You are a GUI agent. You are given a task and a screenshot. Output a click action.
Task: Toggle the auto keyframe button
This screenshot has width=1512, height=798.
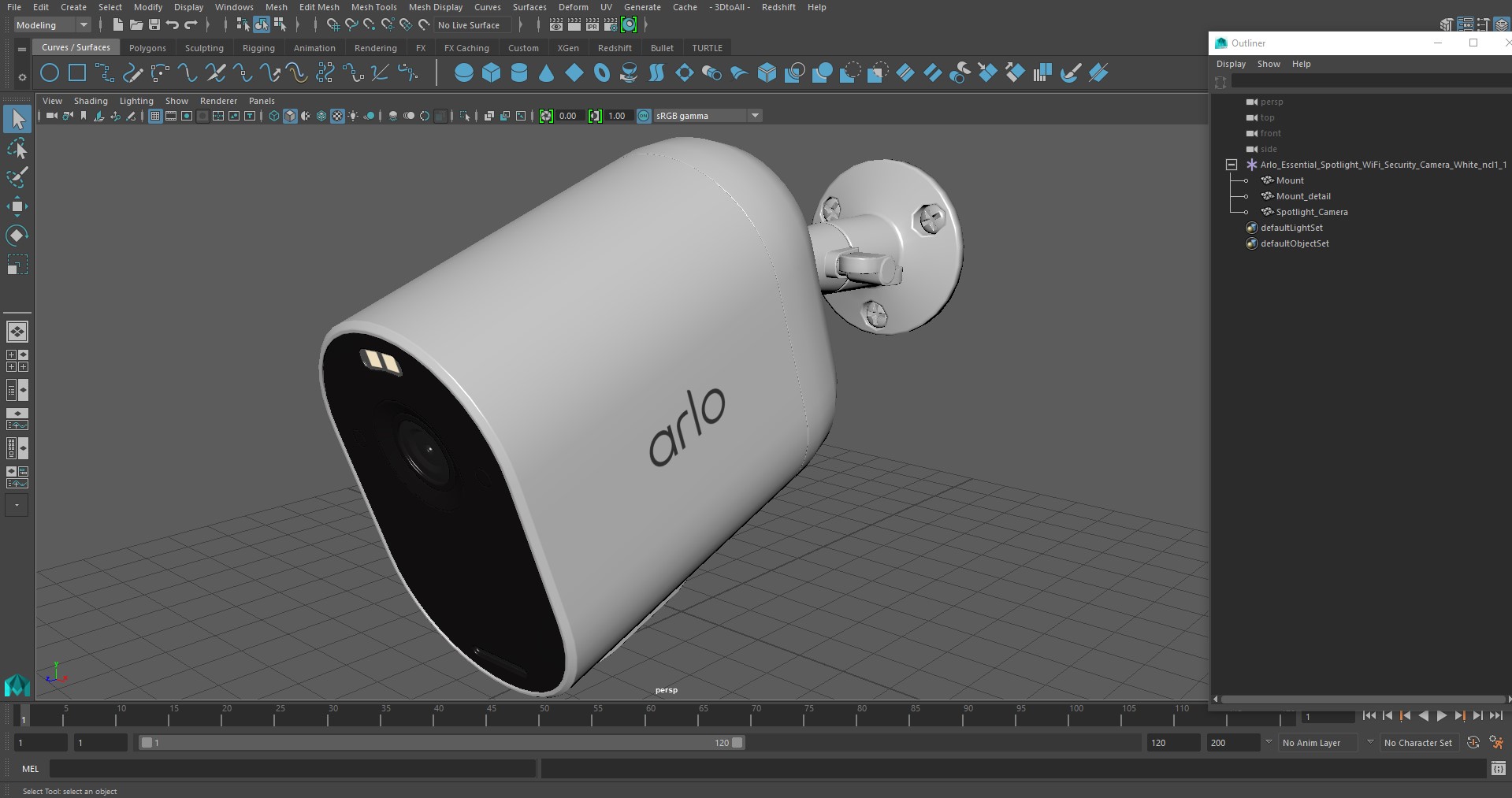(1473, 743)
